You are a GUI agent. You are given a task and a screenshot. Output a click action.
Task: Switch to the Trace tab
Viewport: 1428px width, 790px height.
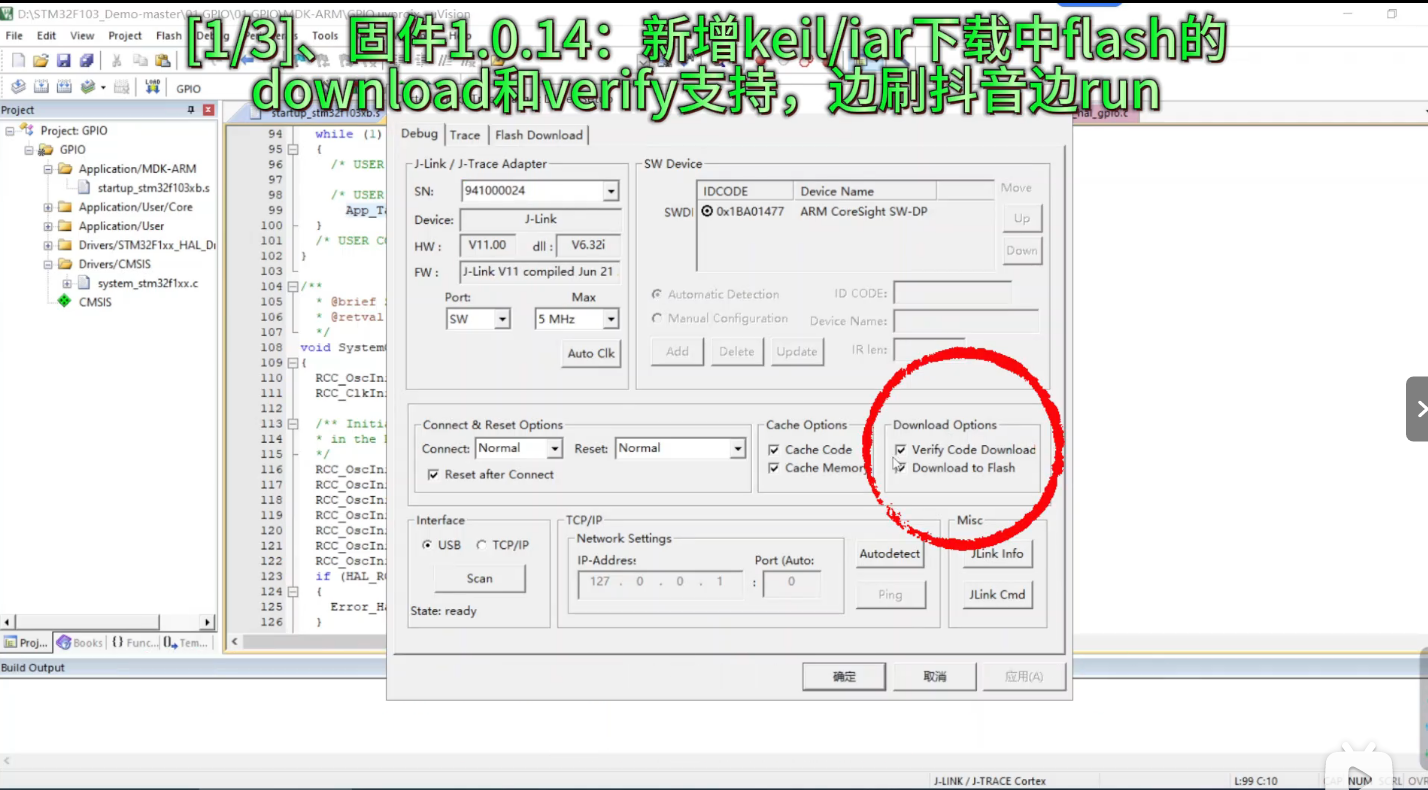(465, 135)
